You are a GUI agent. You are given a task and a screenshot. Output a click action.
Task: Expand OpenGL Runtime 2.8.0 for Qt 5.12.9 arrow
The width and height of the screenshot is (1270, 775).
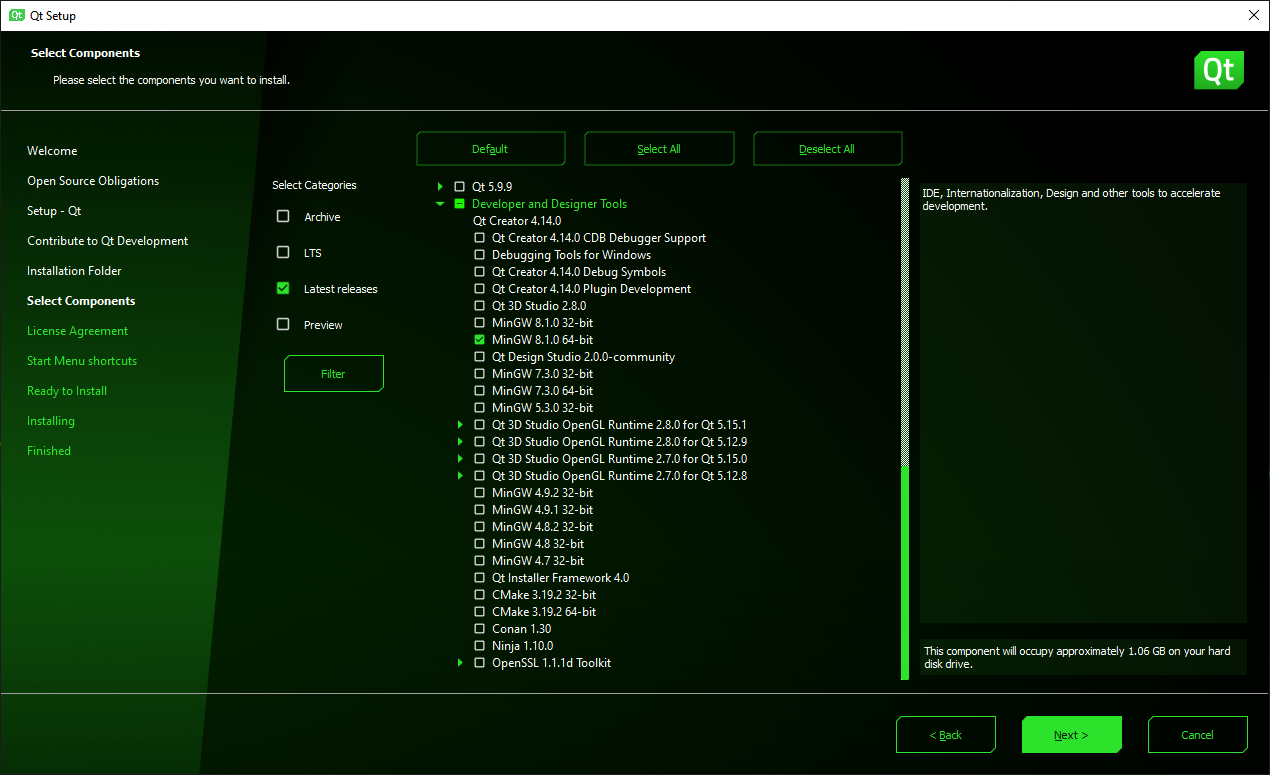coord(460,442)
